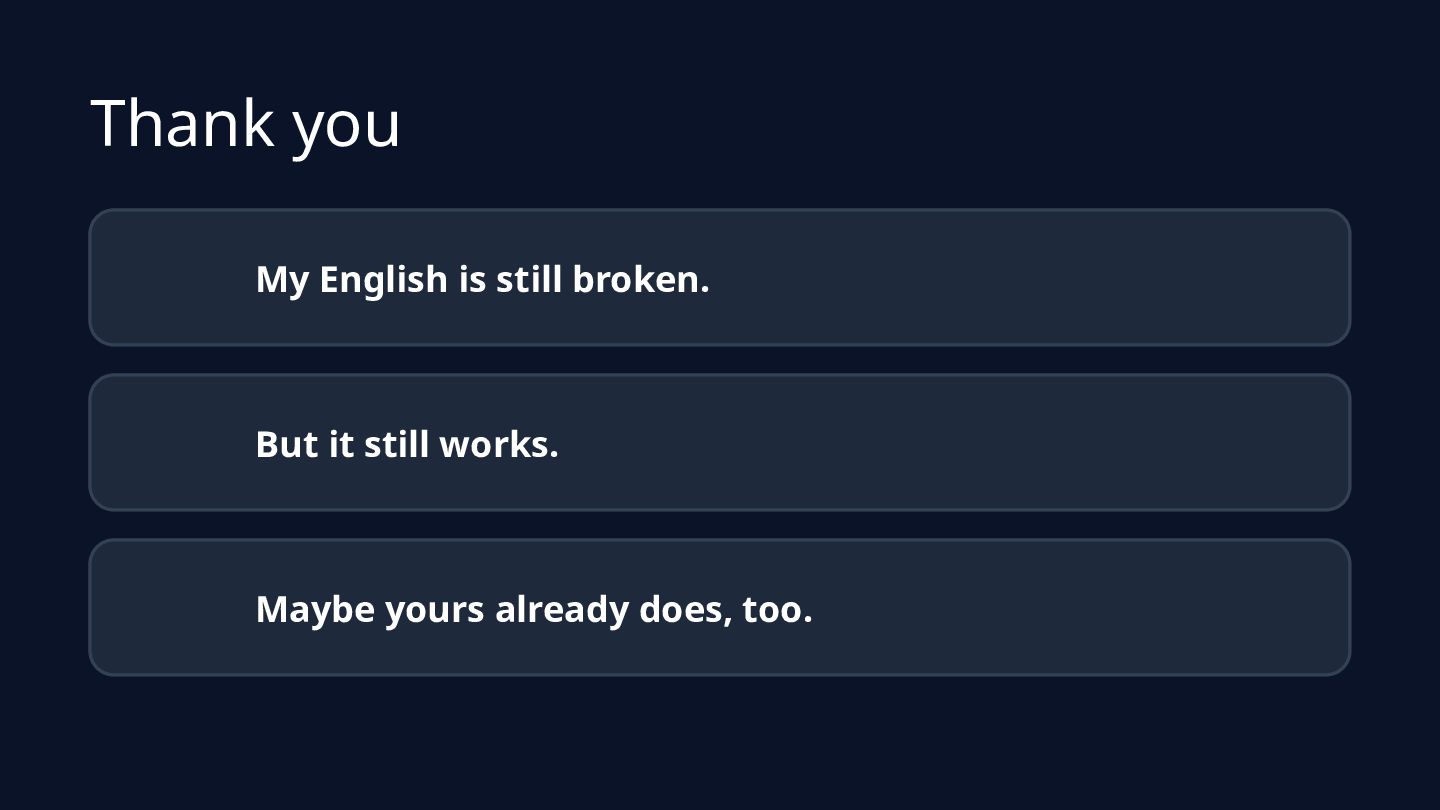Click the word "My" in first card

[x=282, y=281]
